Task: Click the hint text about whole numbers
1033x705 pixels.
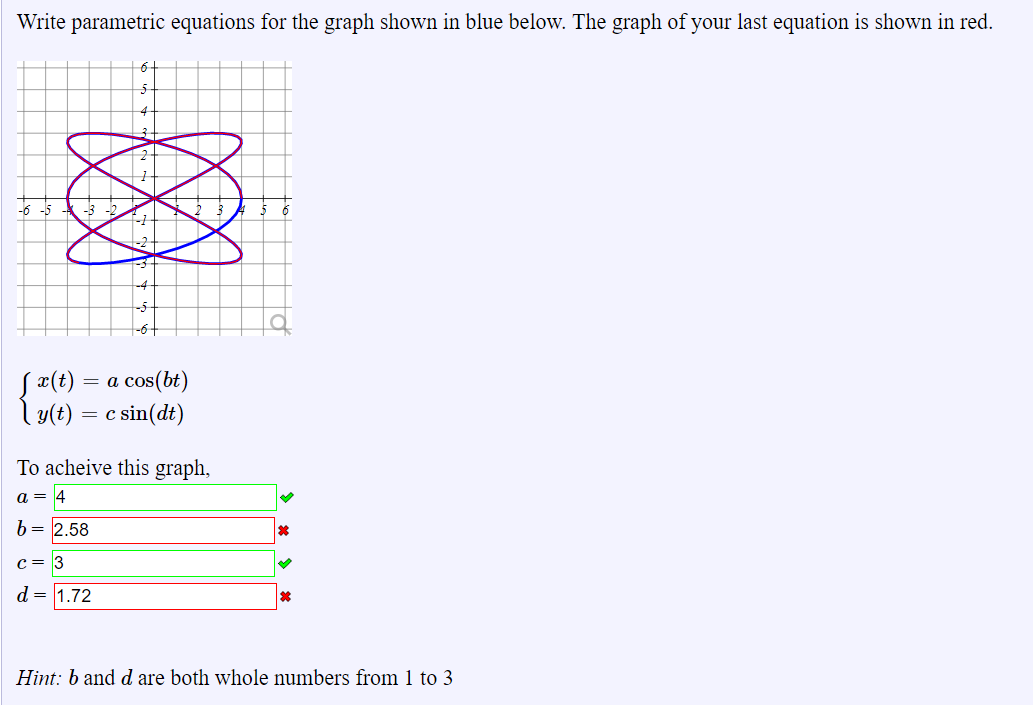Action: 234,677
